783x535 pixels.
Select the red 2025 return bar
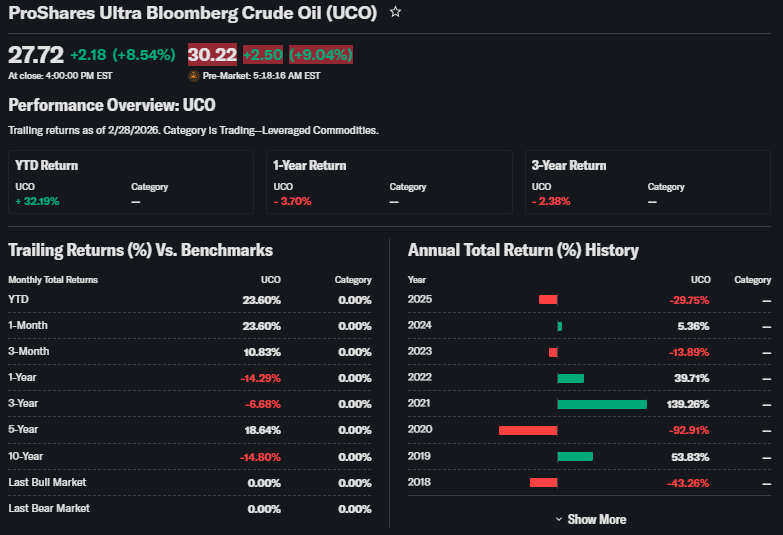pyautogui.click(x=547, y=299)
